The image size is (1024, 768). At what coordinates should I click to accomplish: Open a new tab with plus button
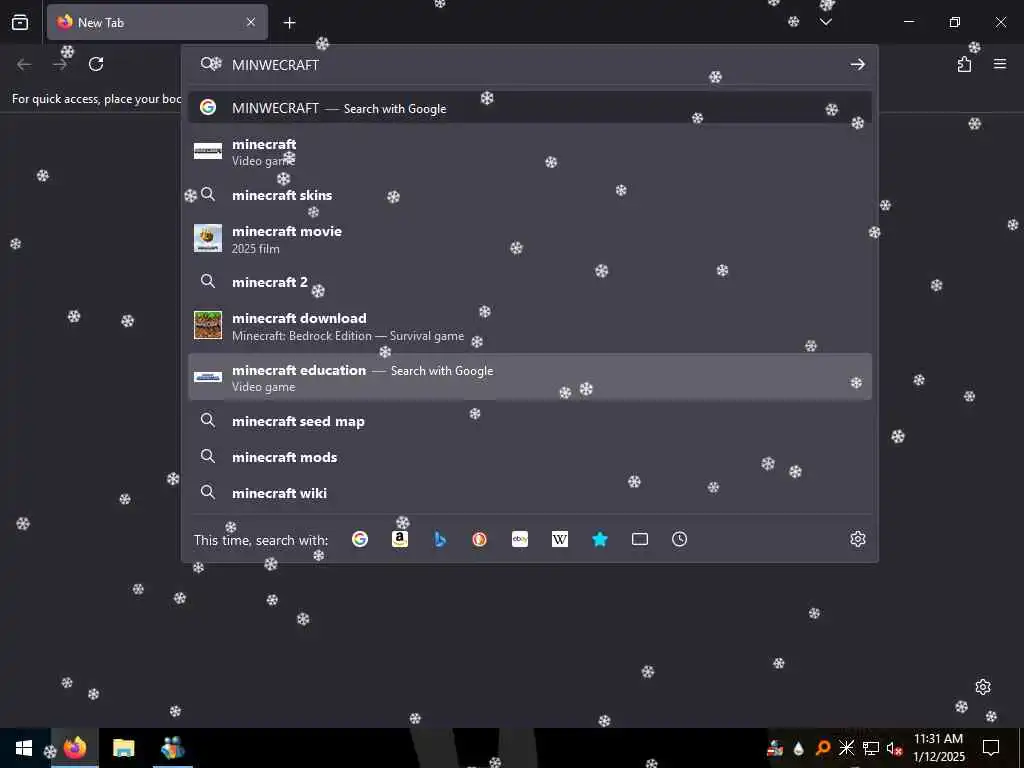(289, 23)
